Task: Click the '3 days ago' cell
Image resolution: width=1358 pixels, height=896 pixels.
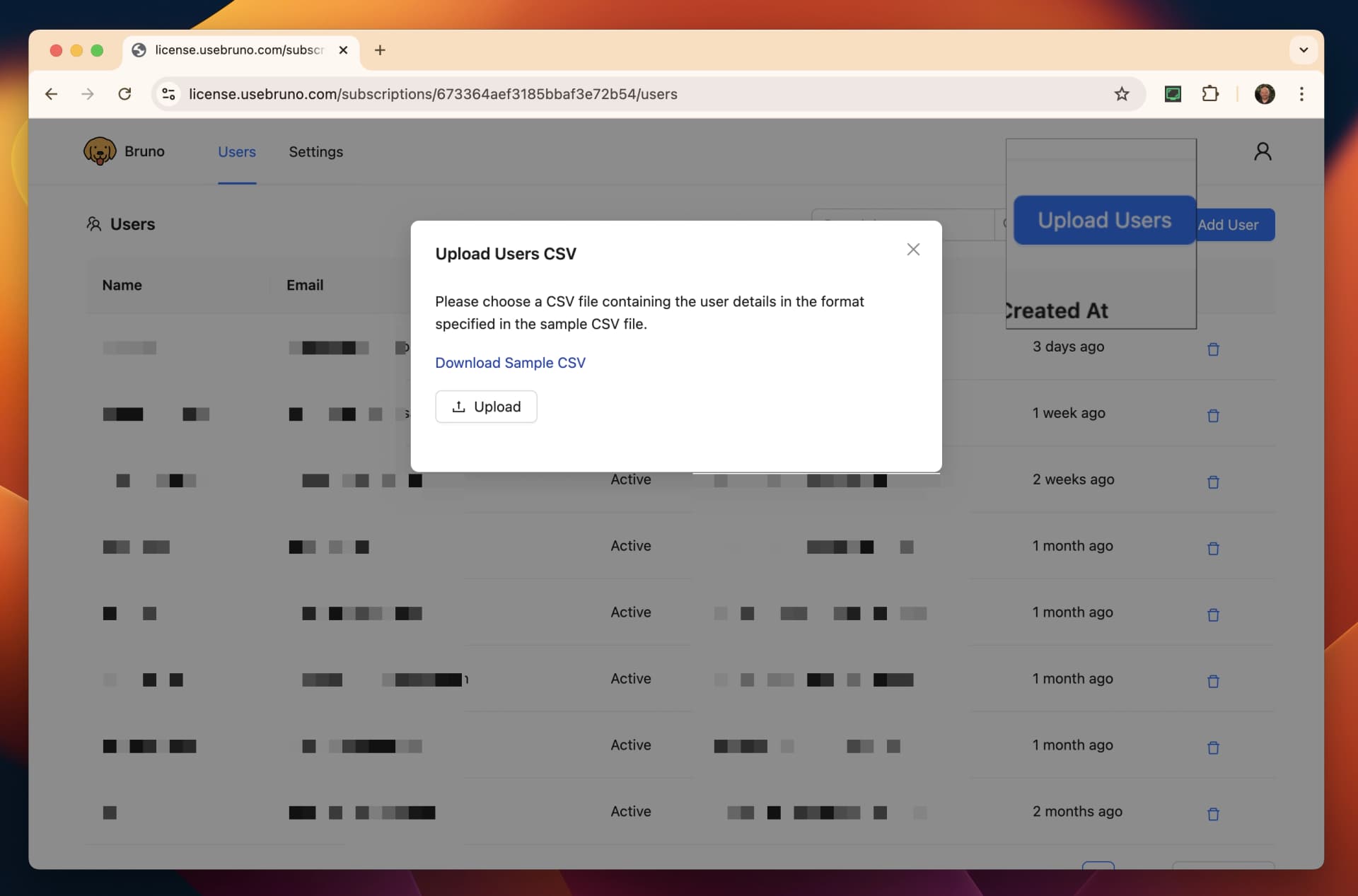Action: tap(1068, 347)
